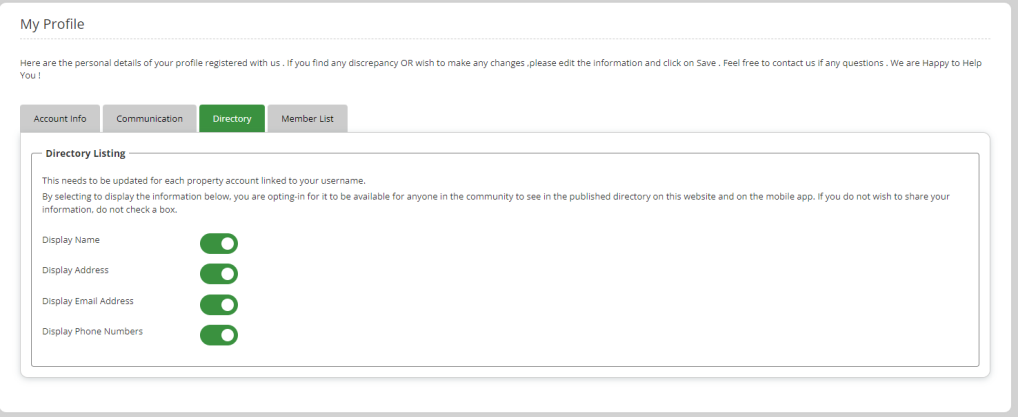This screenshot has width=1018, height=417.
Task: Click the My Profile page heading
Action: point(52,24)
